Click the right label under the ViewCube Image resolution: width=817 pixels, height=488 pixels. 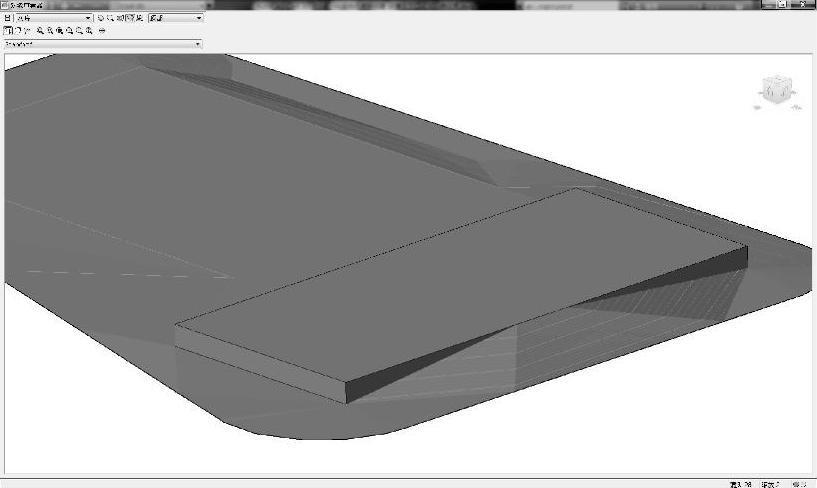pyautogui.click(x=796, y=108)
